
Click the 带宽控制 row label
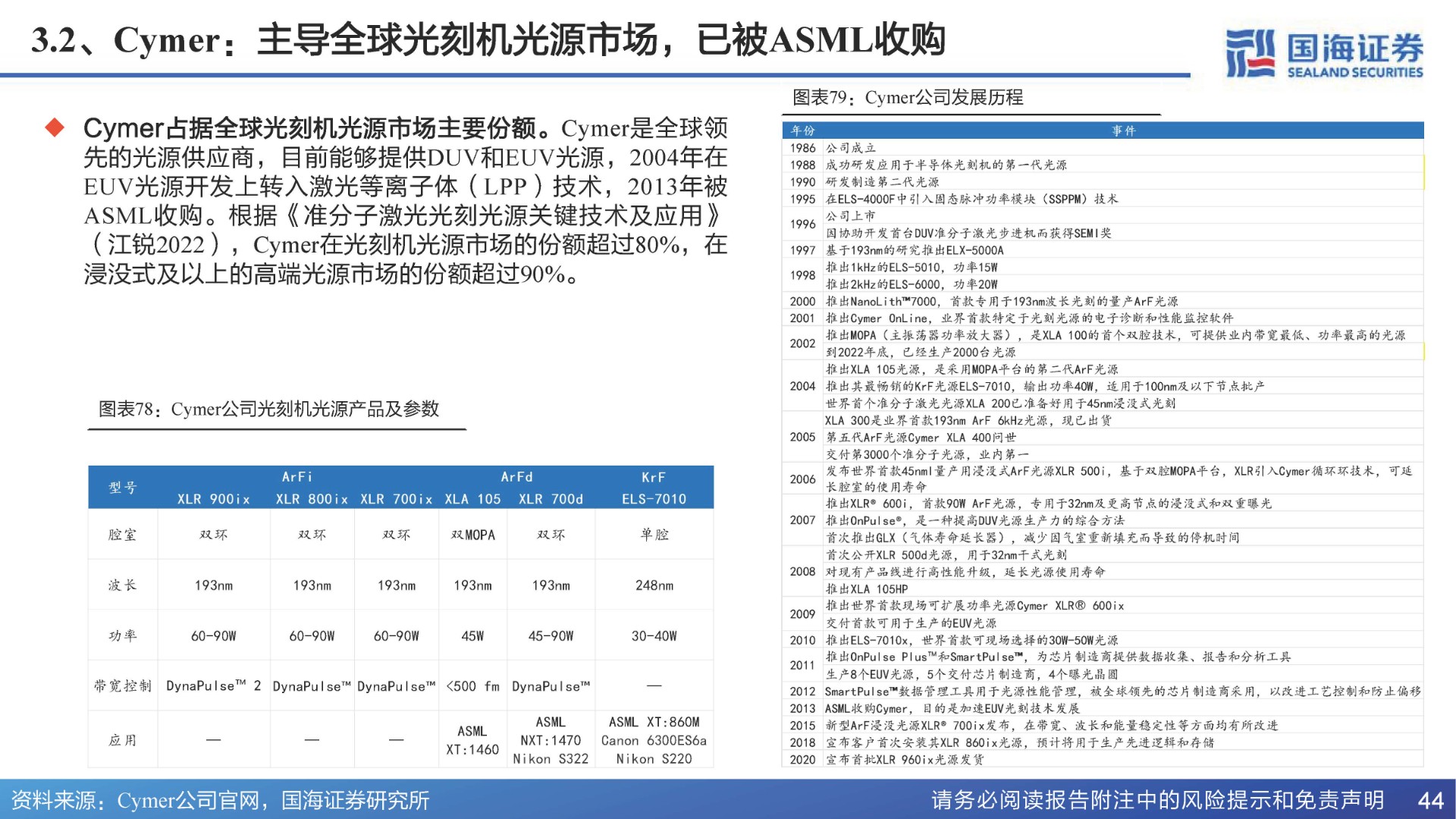[122, 686]
